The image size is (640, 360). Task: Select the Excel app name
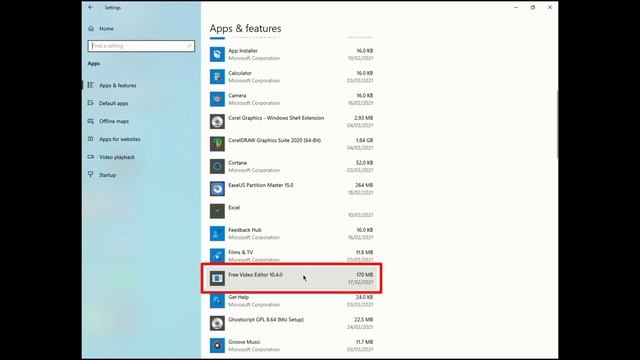[x=234, y=208]
